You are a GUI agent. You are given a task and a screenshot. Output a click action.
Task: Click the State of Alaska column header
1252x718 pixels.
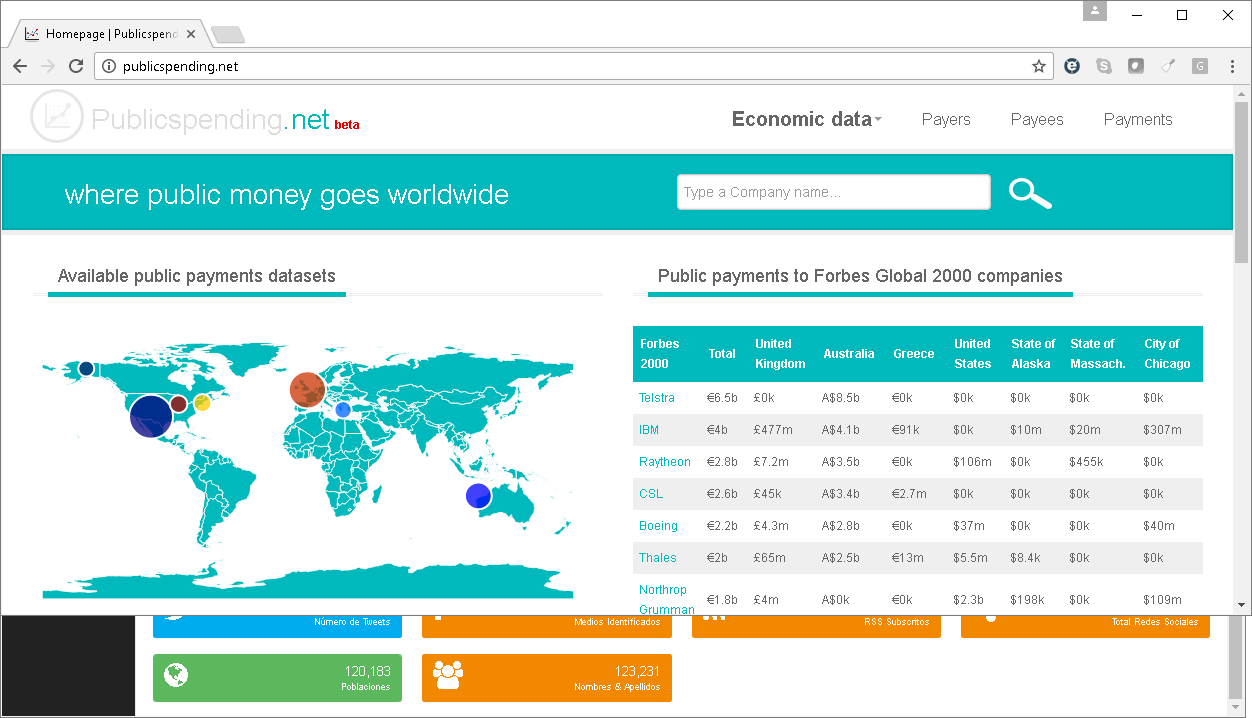[1033, 354]
